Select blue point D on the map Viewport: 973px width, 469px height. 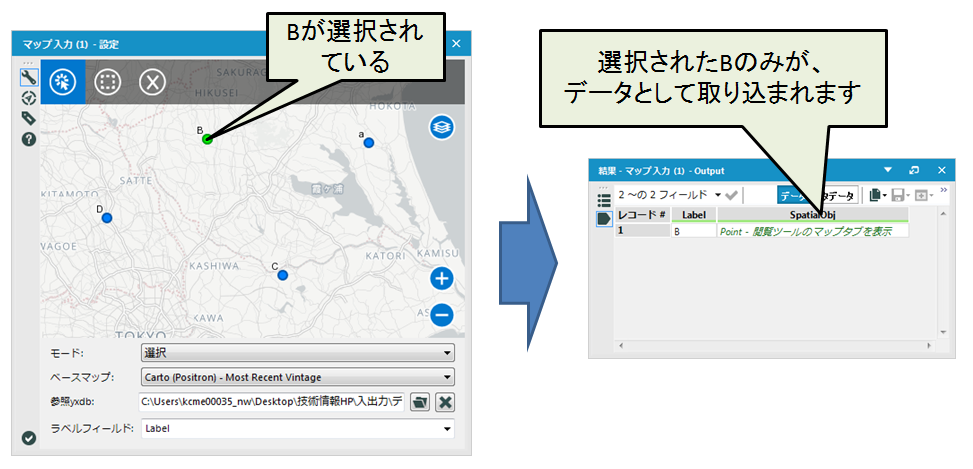pos(107,217)
